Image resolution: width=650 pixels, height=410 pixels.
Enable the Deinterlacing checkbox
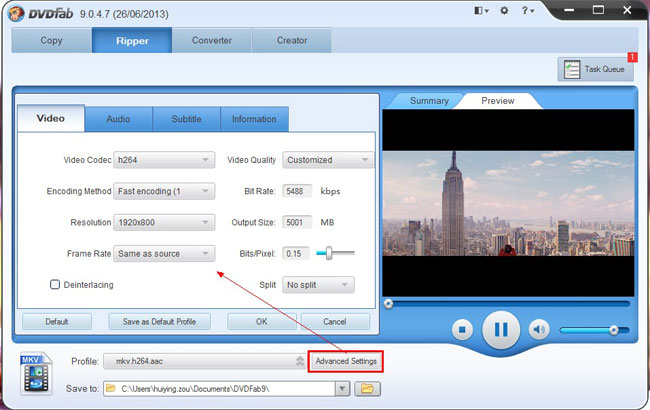[x=55, y=284]
